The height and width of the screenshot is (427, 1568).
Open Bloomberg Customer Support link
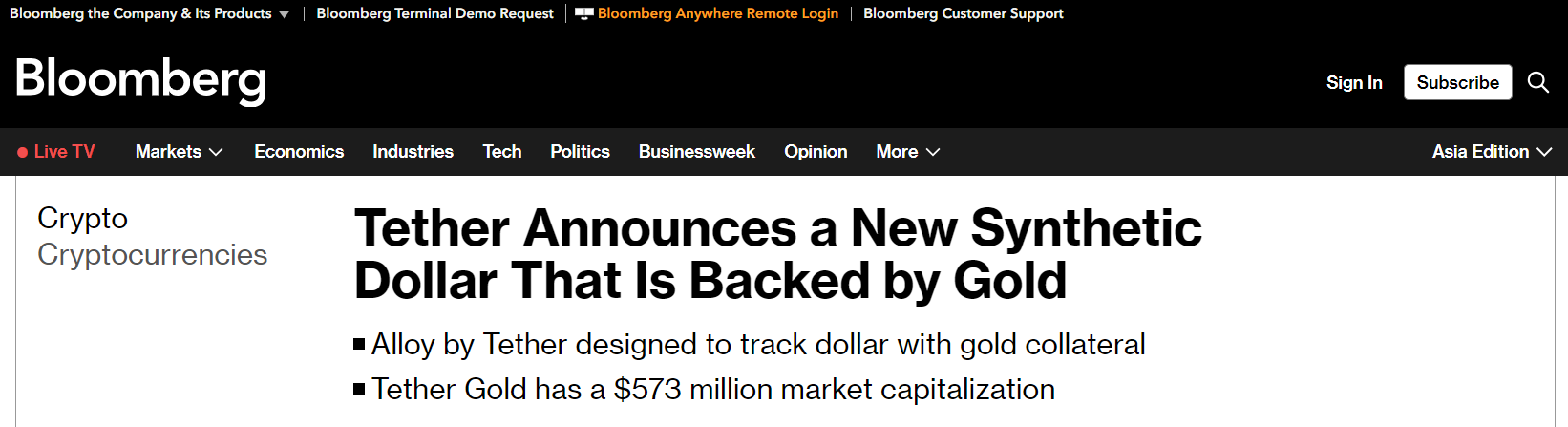[x=963, y=13]
